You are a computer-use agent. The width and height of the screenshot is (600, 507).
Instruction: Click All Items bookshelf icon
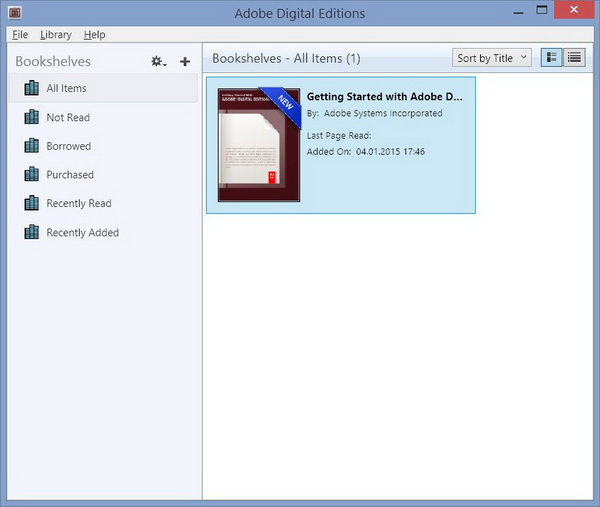click(x=31, y=88)
